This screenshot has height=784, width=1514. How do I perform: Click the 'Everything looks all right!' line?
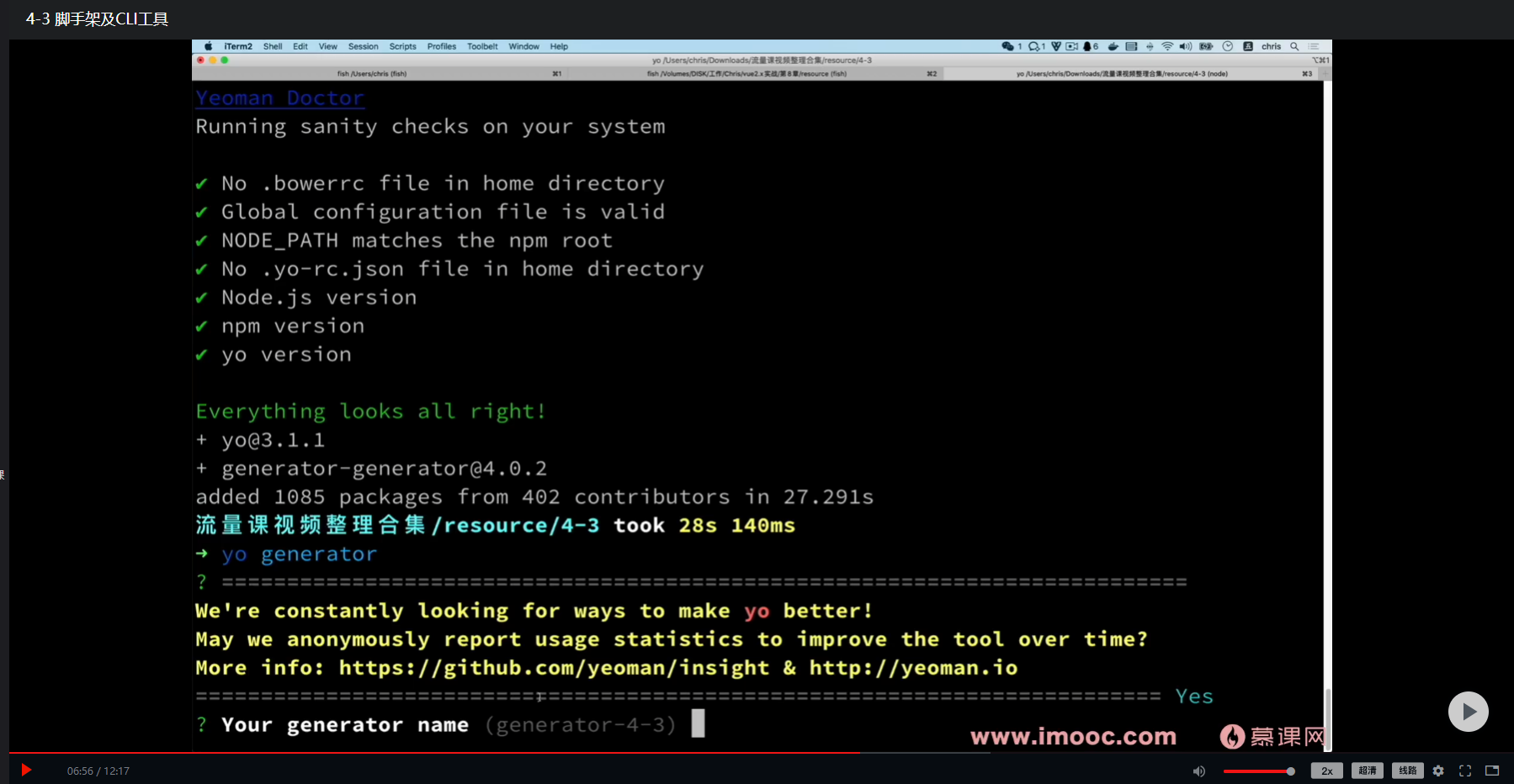(x=370, y=411)
